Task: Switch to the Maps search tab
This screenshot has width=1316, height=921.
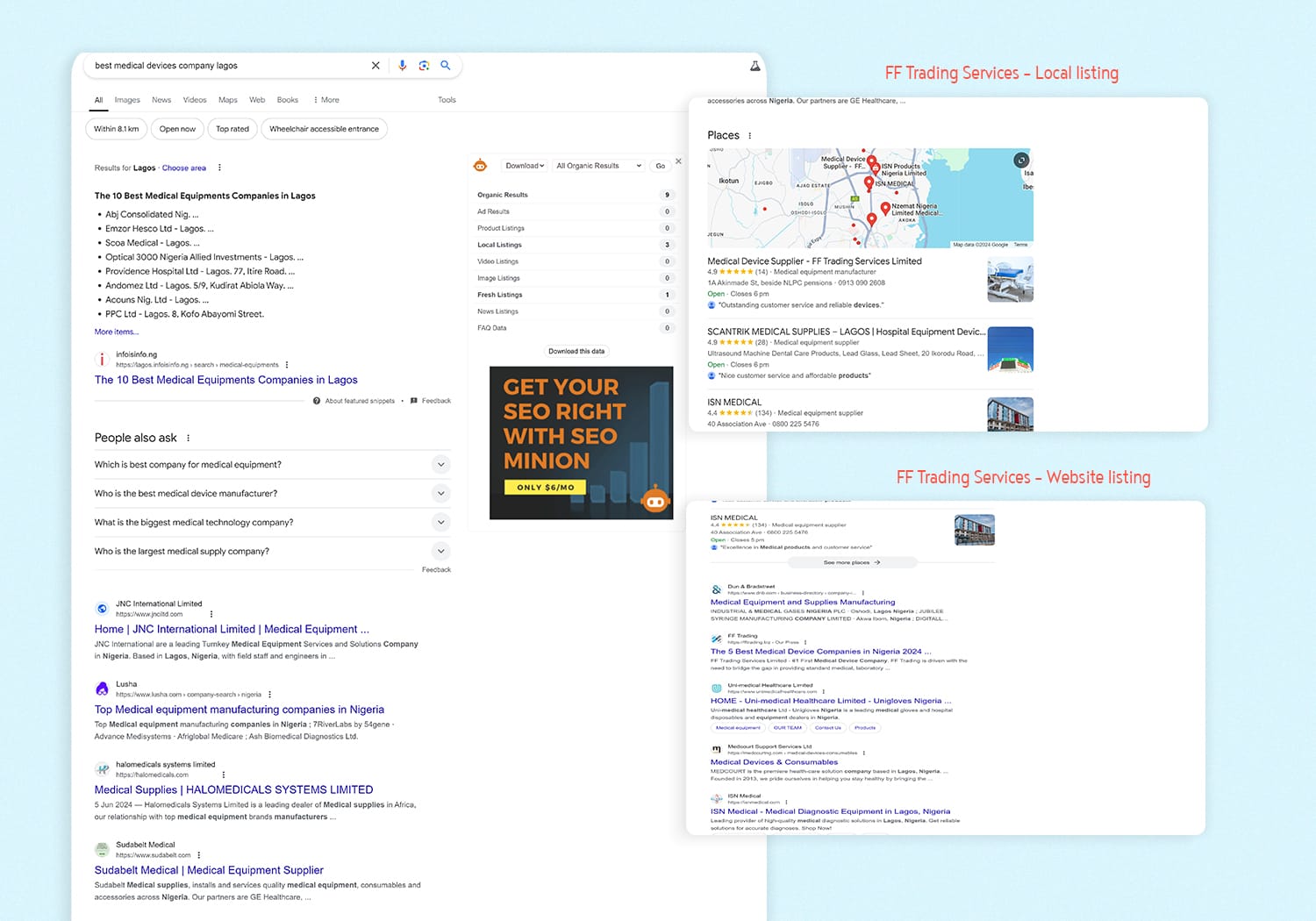Action: pos(228,100)
